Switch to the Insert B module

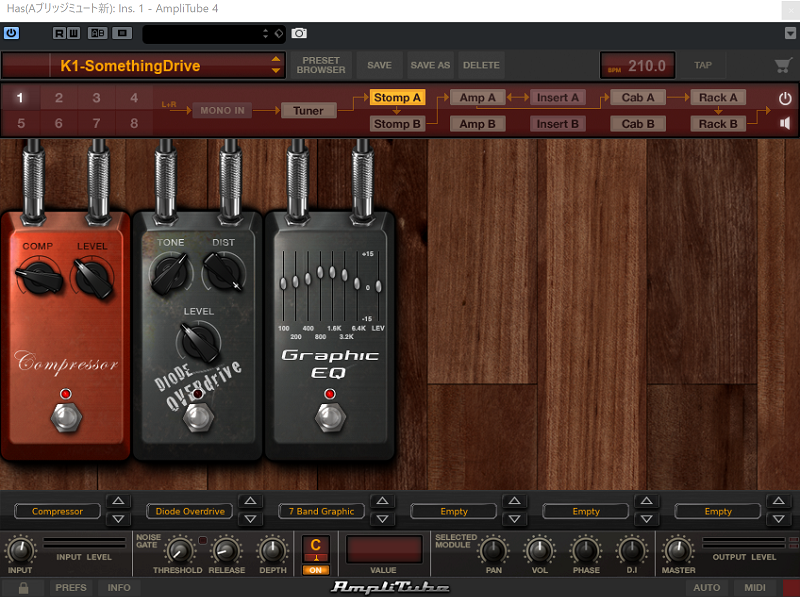[557, 124]
